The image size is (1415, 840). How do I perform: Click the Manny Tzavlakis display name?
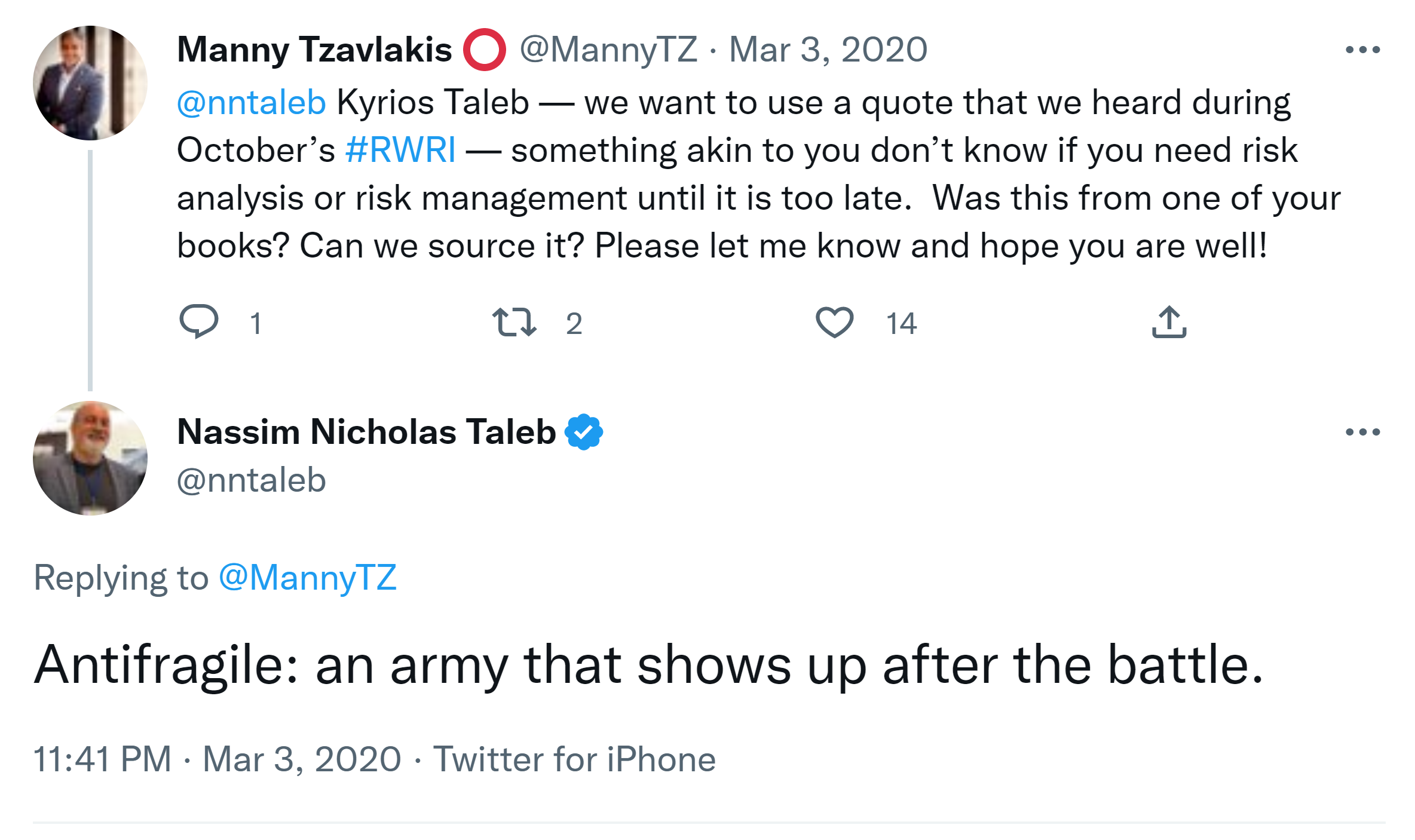(x=314, y=50)
